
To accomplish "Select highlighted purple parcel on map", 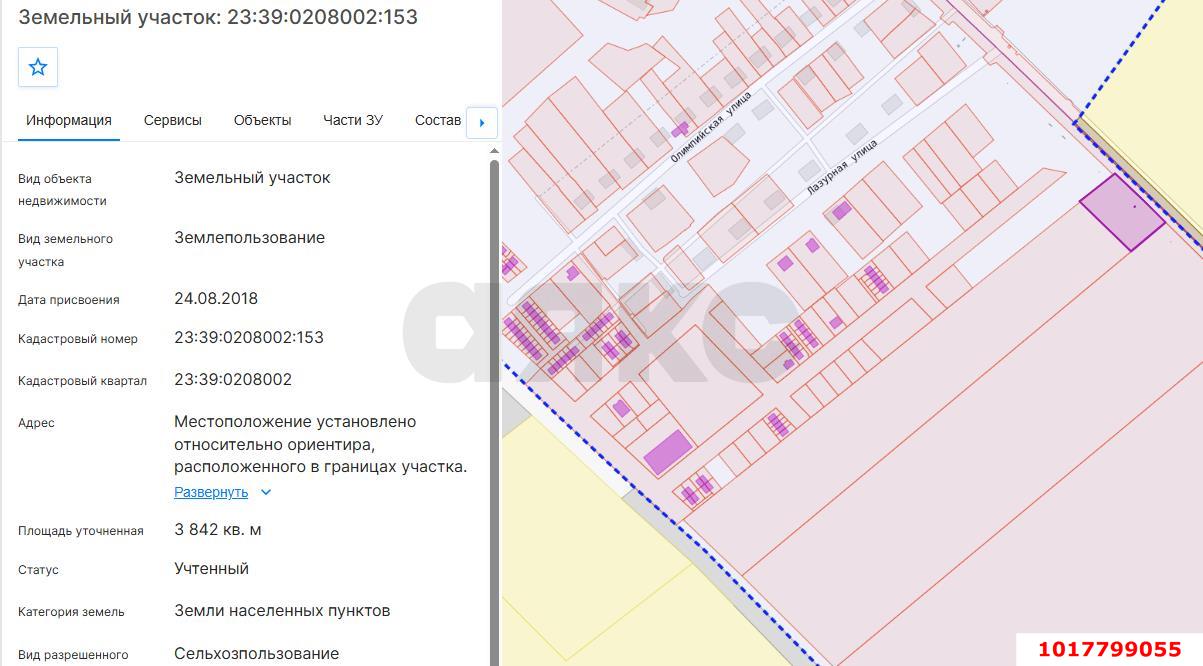I will [1122, 212].
